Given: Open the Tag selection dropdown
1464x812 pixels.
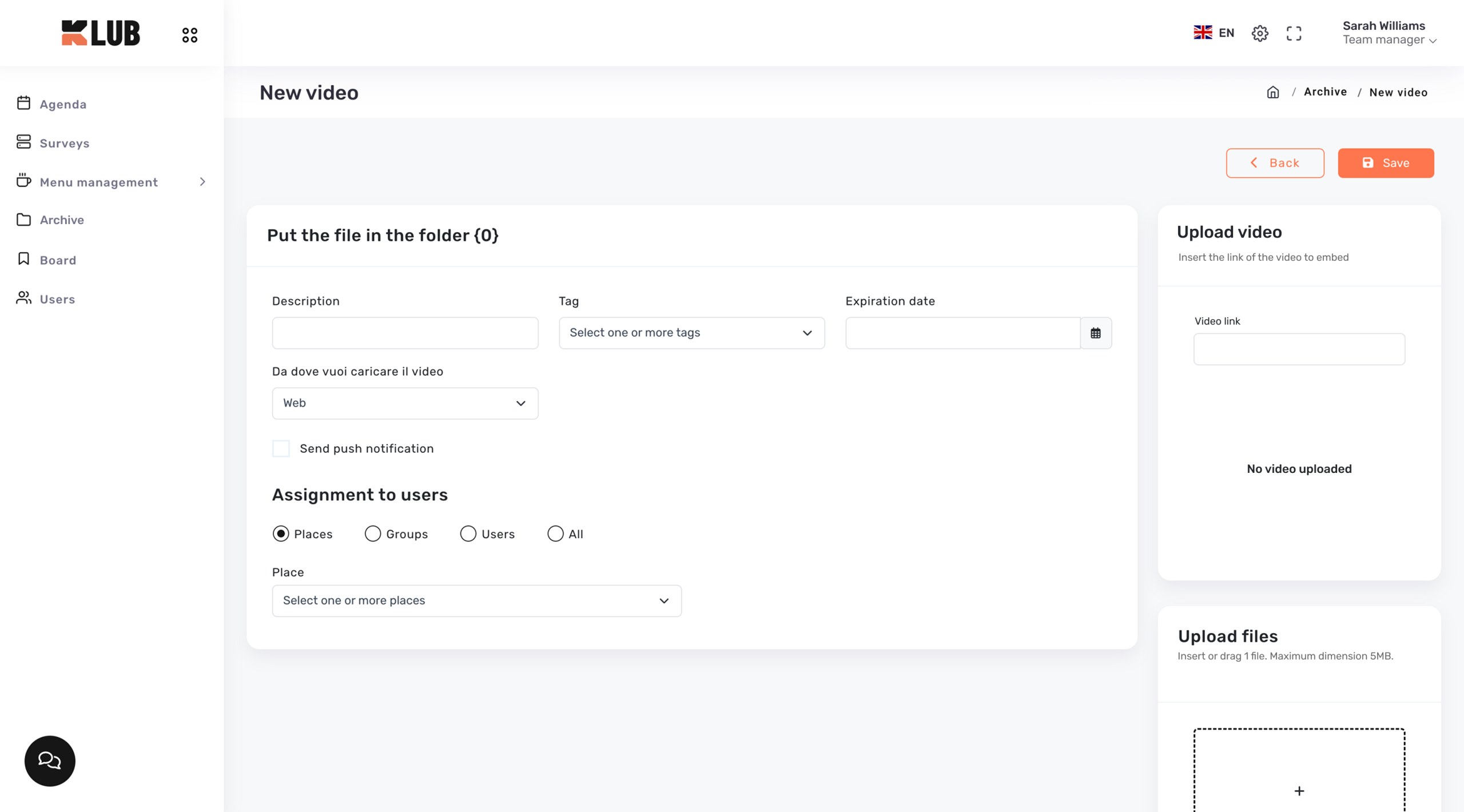Looking at the screenshot, I should click(691, 333).
